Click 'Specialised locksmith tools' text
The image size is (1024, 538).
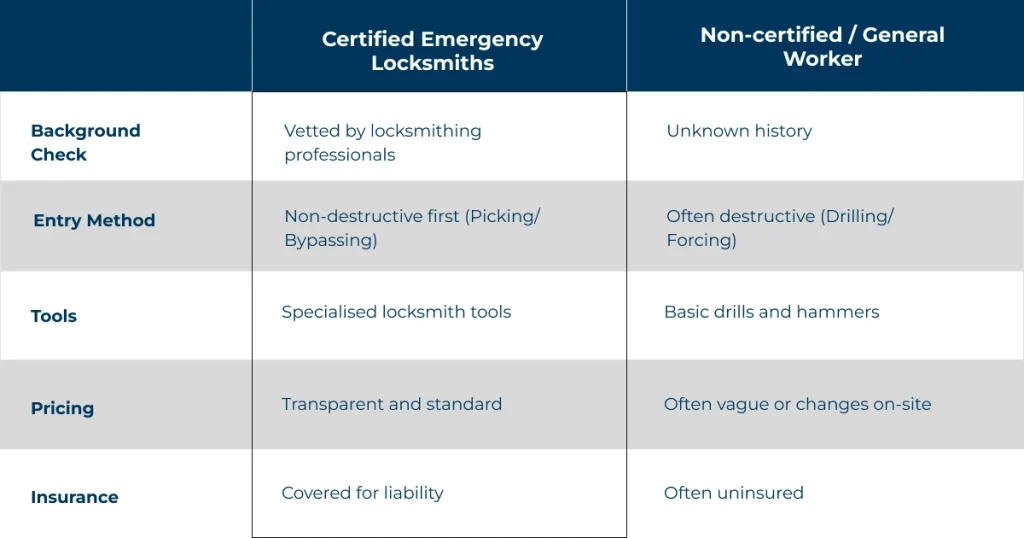point(396,312)
